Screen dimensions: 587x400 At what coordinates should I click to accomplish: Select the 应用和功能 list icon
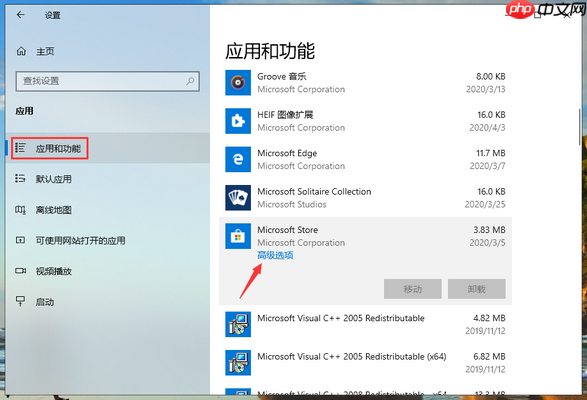coord(20,148)
